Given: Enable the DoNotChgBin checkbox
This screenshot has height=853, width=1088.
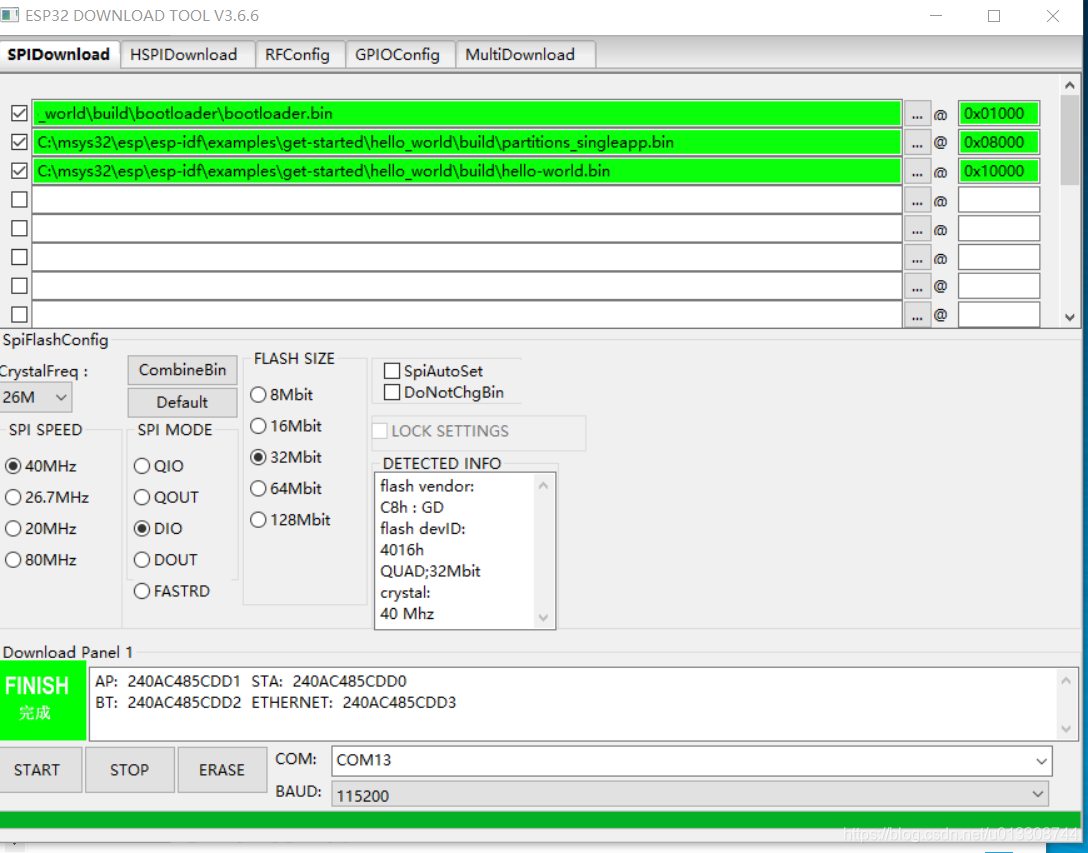Looking at the screenshot, I should click(444, 392).
